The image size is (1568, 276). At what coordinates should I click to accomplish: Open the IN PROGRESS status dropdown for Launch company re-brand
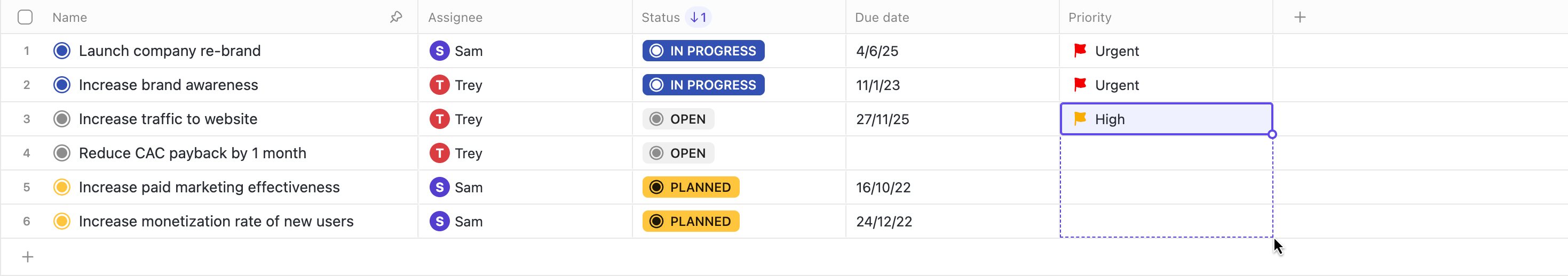pos(703,51)
